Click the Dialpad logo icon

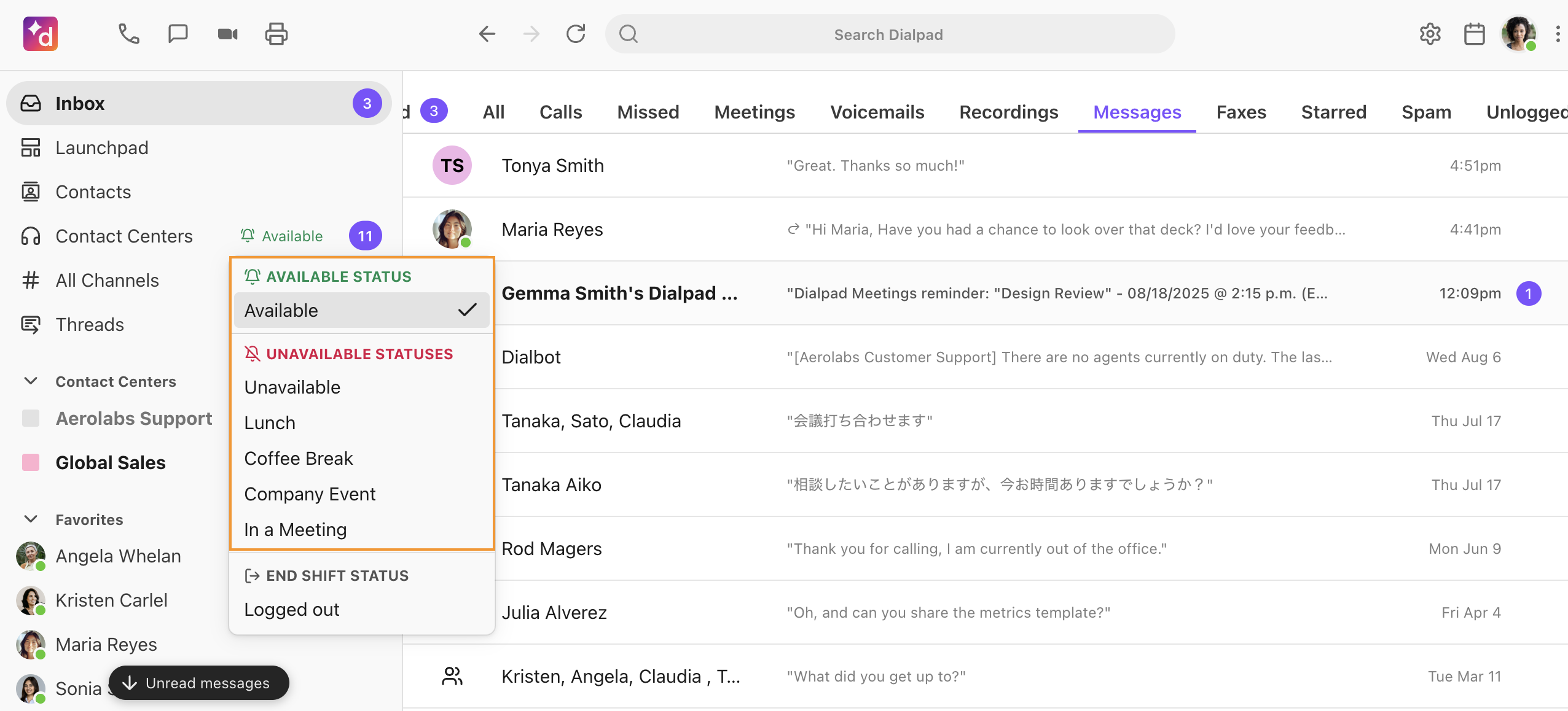41,34
